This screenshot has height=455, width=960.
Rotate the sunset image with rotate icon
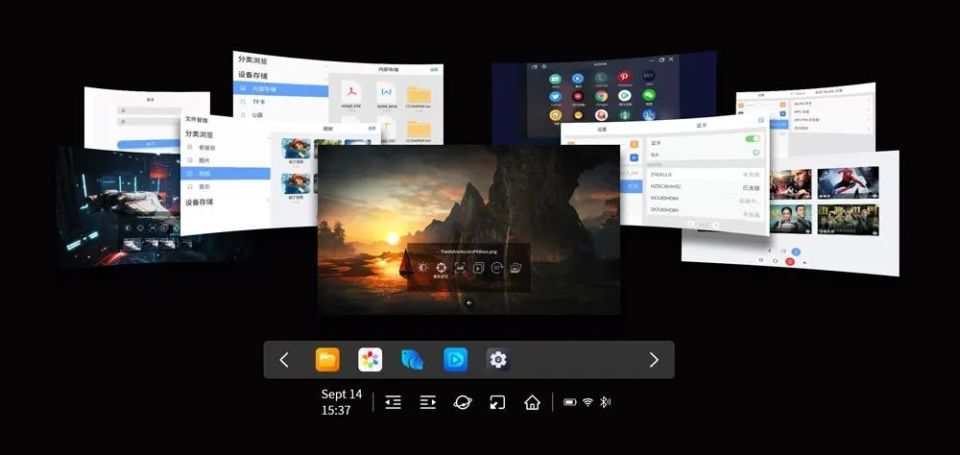click(x=497, y=268)
